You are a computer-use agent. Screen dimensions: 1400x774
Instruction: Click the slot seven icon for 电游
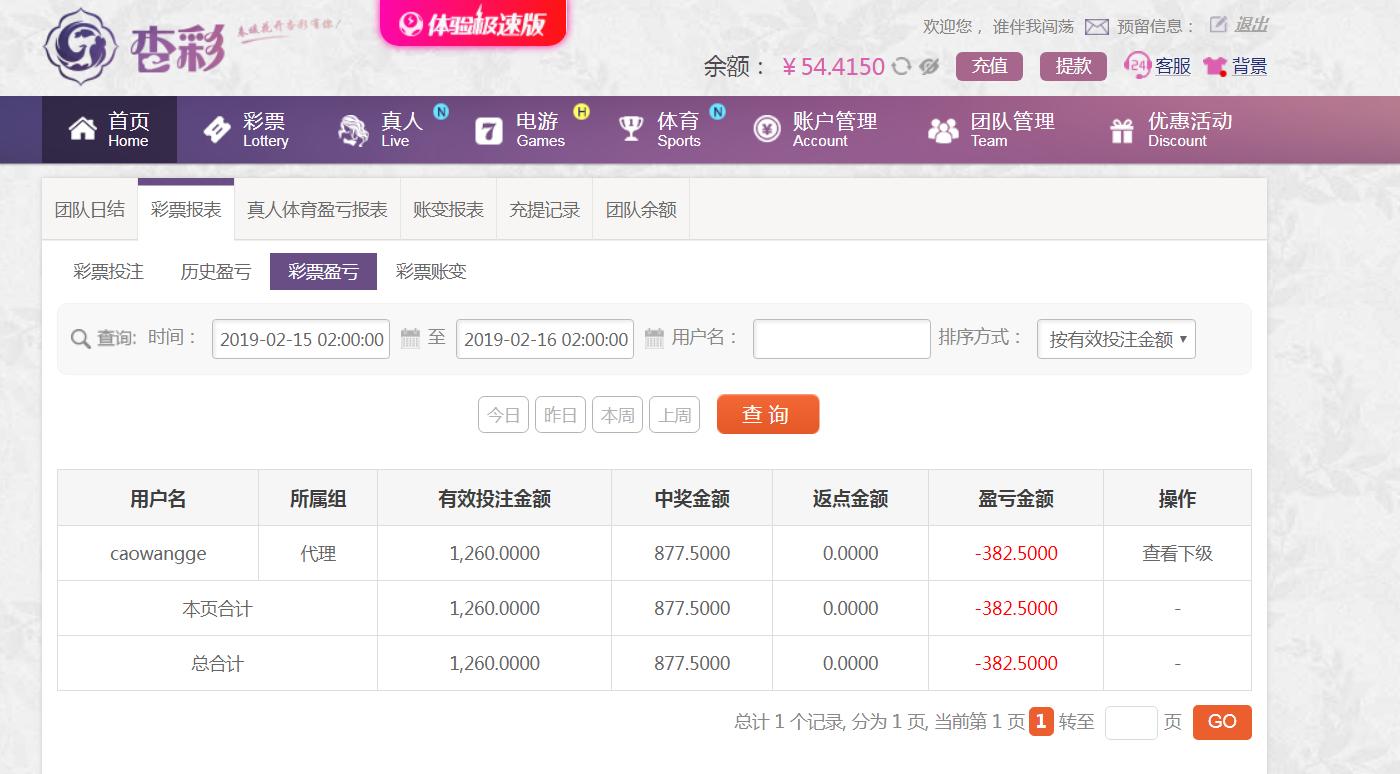pyautogui.click(x=488, y=130)
